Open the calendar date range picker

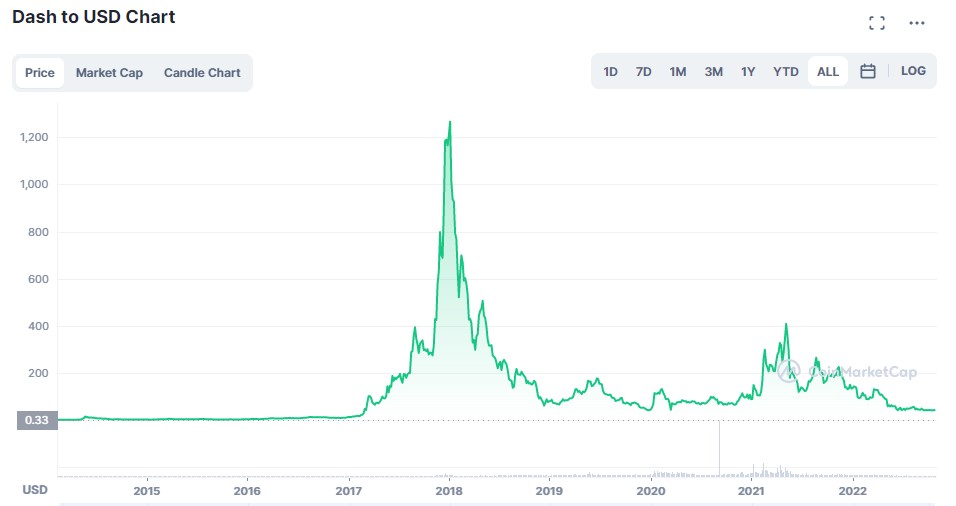[x=868, y=71]
